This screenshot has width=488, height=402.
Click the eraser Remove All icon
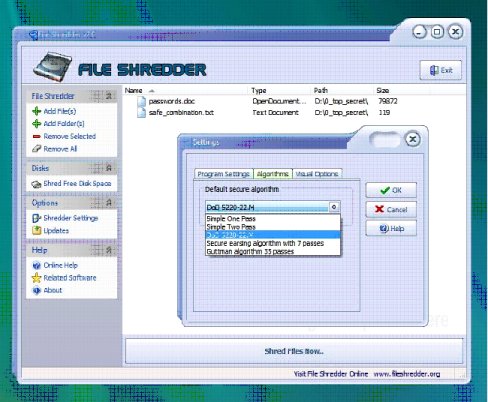click(x=36, y=149)
